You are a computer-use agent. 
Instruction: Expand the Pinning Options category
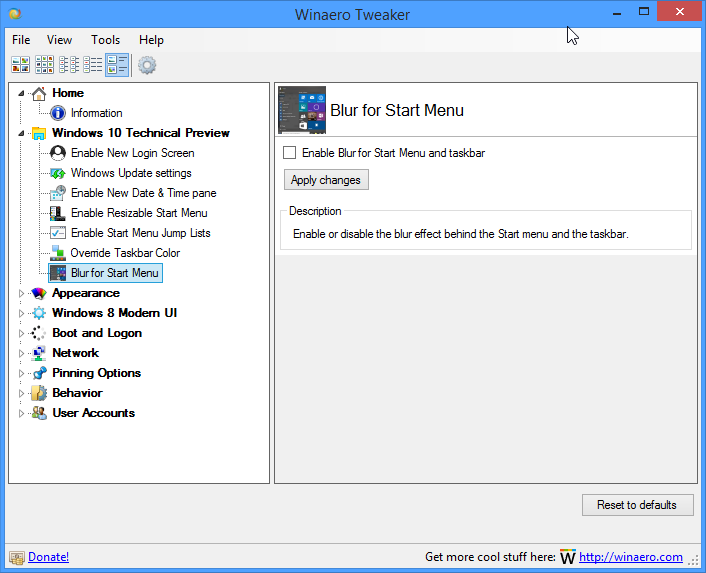coord(21,373)
